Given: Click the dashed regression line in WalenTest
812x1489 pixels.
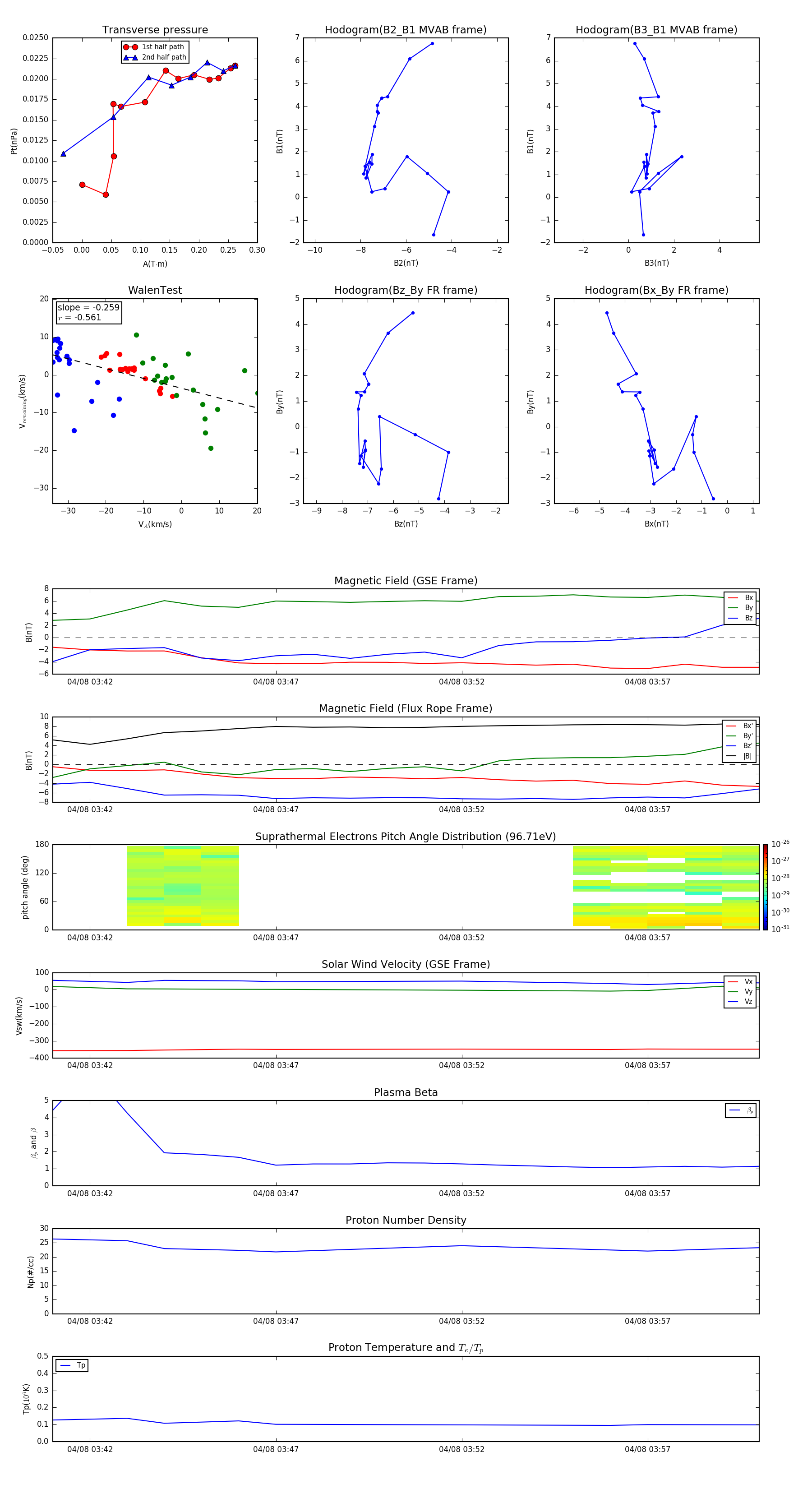Looking at the screenshot, I should tap(155, 381).
